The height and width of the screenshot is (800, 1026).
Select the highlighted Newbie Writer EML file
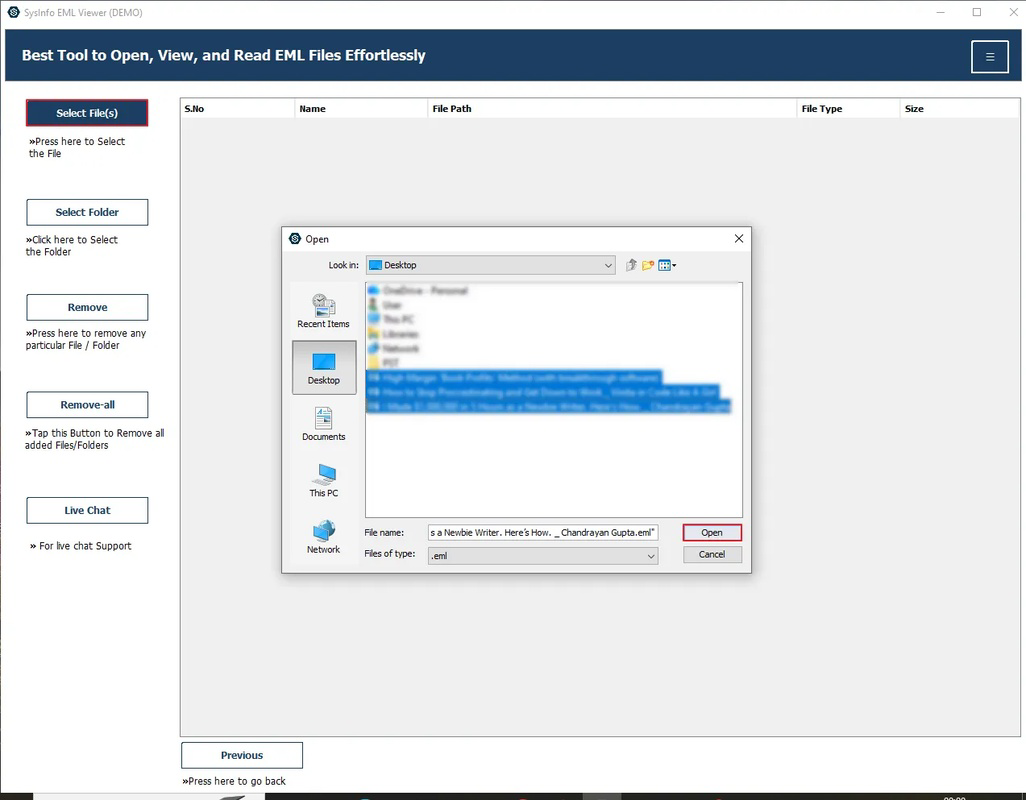tap(550, 406)
